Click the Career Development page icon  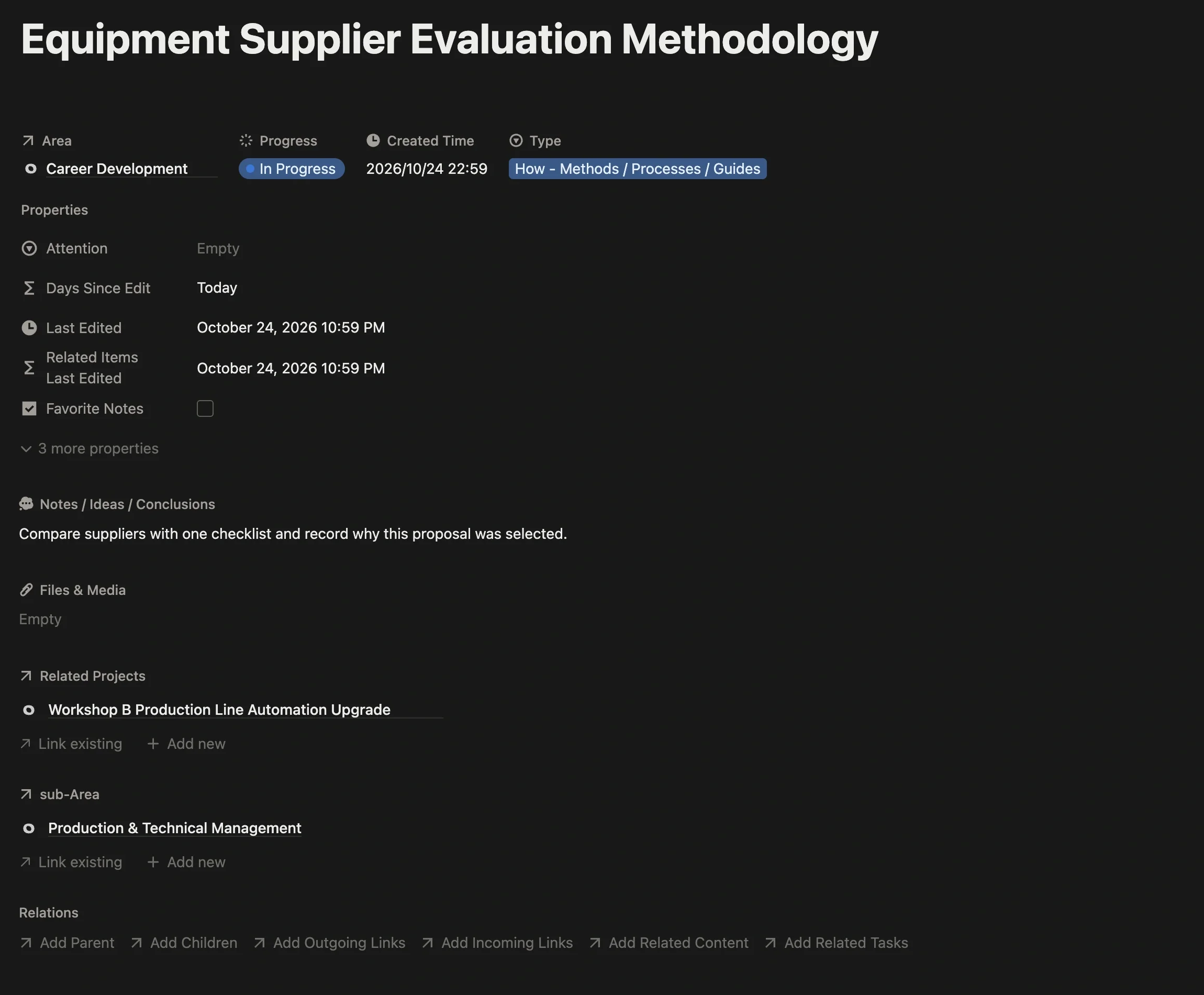click(31, 169)
